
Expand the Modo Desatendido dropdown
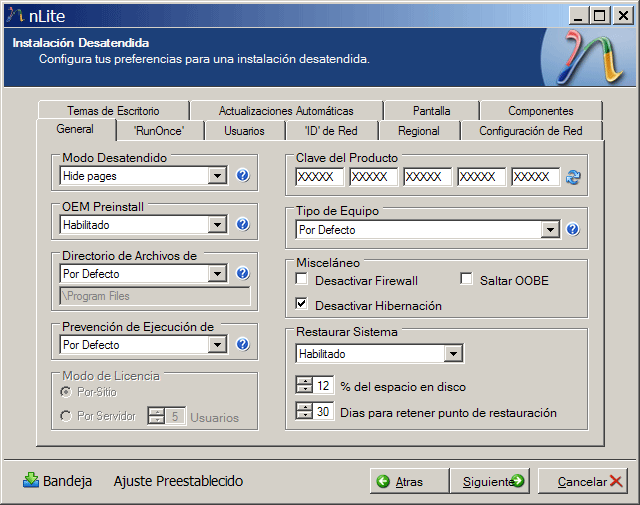pyautogui.click(x=217, y=176)
